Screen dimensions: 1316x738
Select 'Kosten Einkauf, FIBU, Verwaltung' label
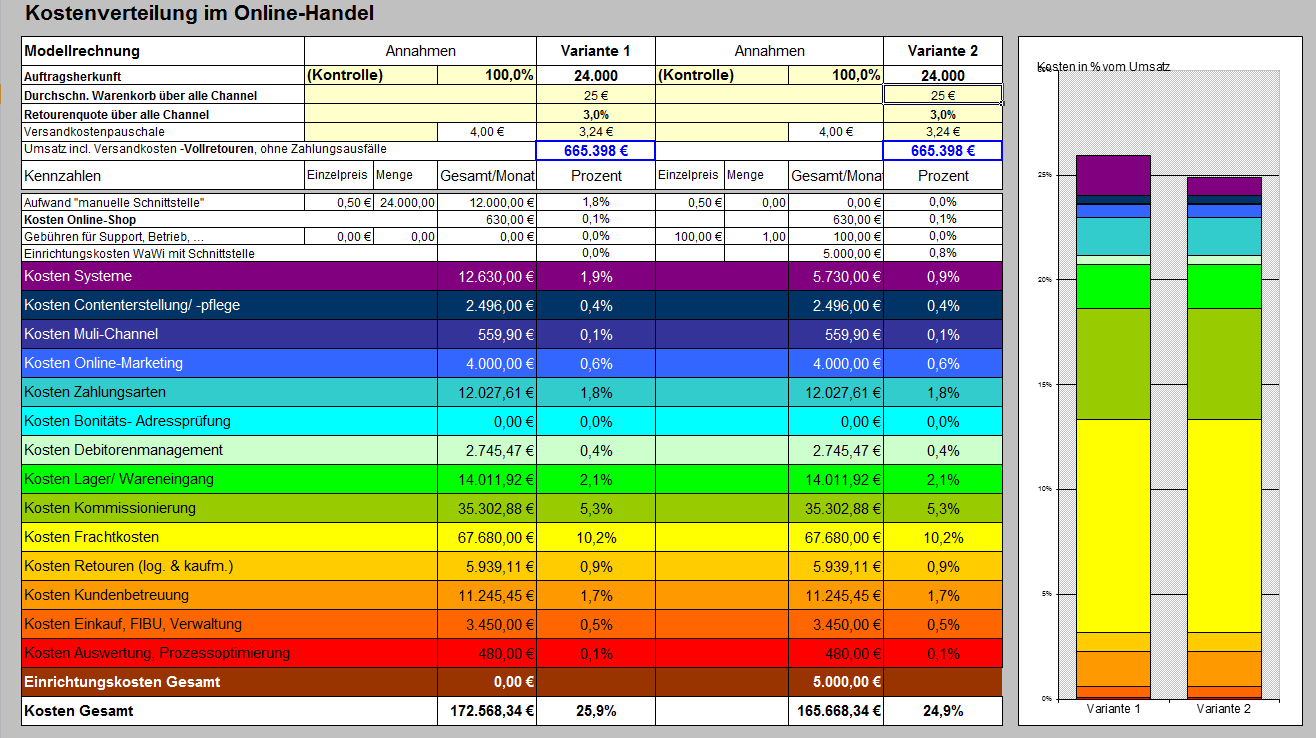[x=133, y=624]
